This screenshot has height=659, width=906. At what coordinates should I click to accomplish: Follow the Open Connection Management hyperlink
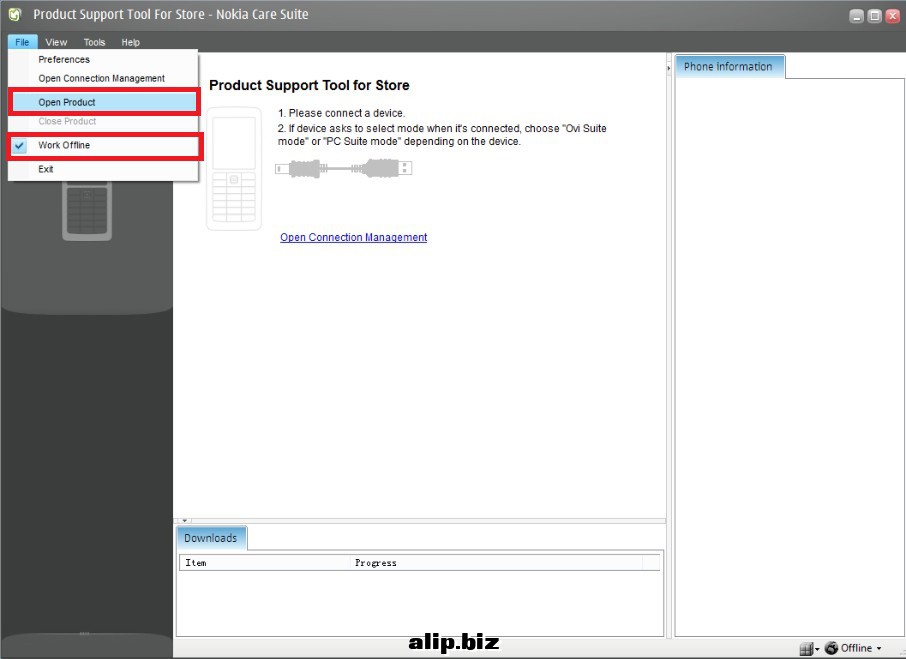tap(354, 237)
